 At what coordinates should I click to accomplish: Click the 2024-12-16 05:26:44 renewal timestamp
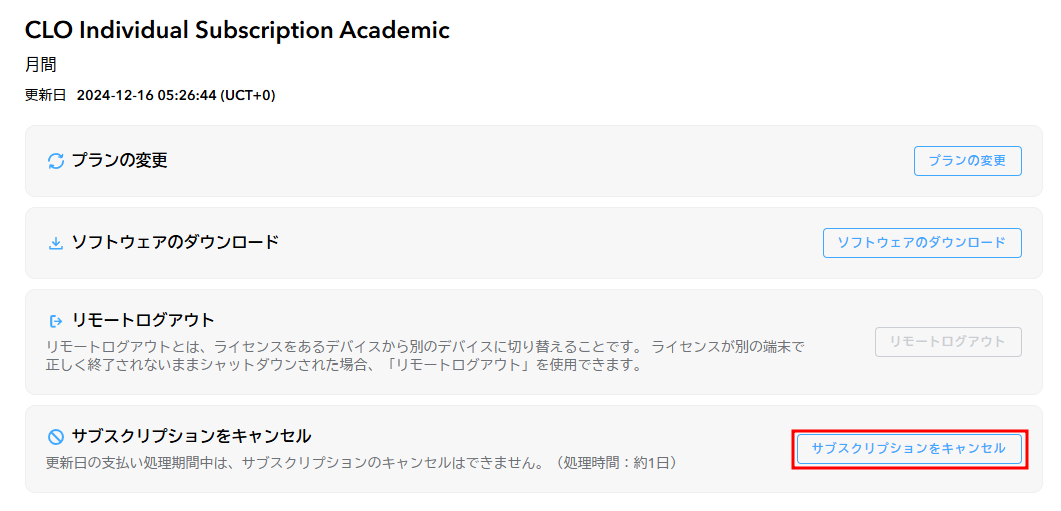(146, 95)
